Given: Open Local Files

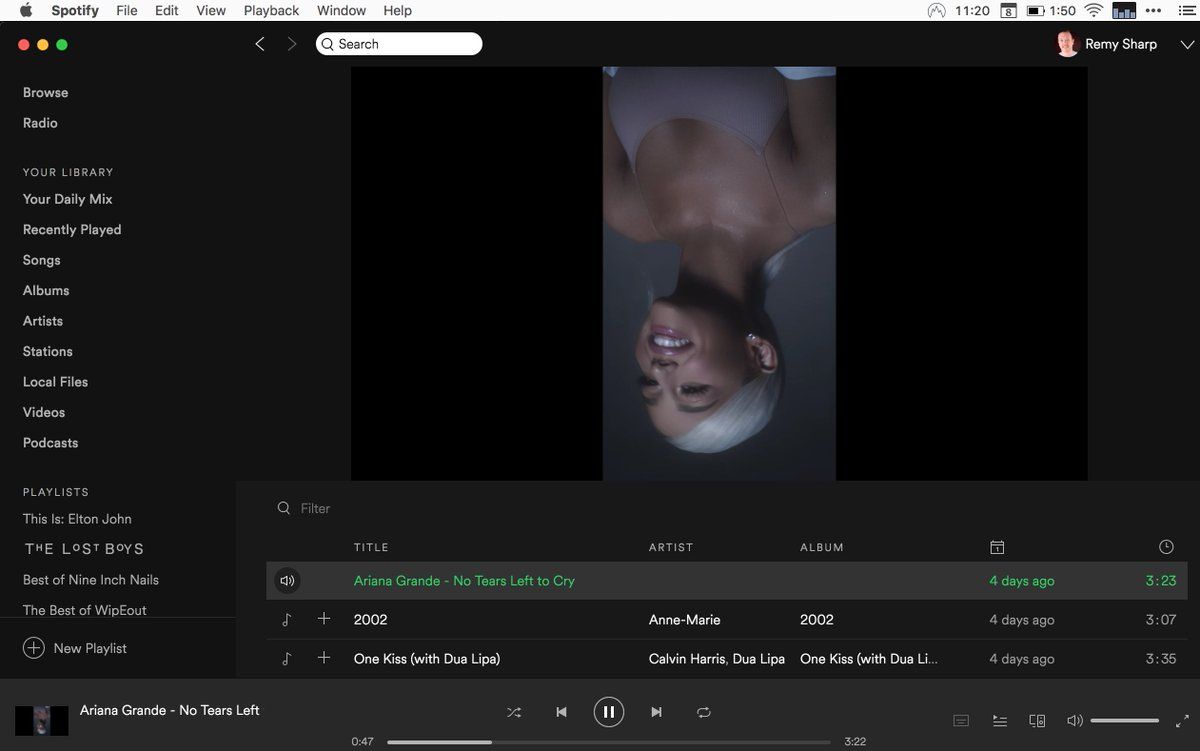Looking at the screenshot, I should (55, 382).
